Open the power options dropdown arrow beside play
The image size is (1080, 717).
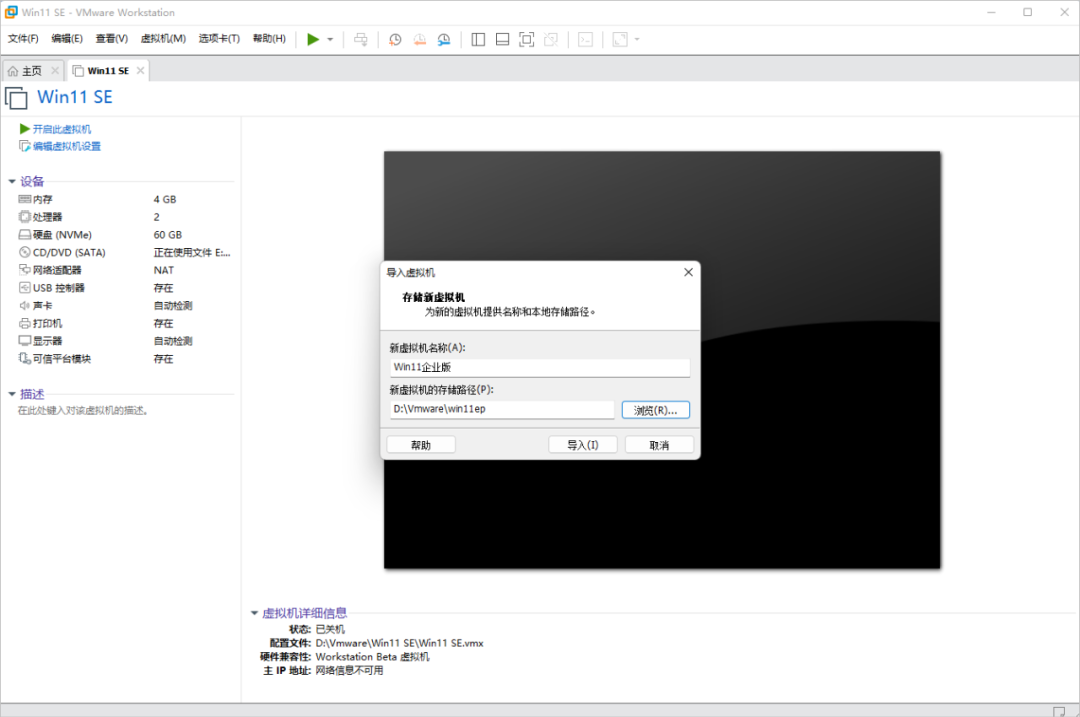330,40
